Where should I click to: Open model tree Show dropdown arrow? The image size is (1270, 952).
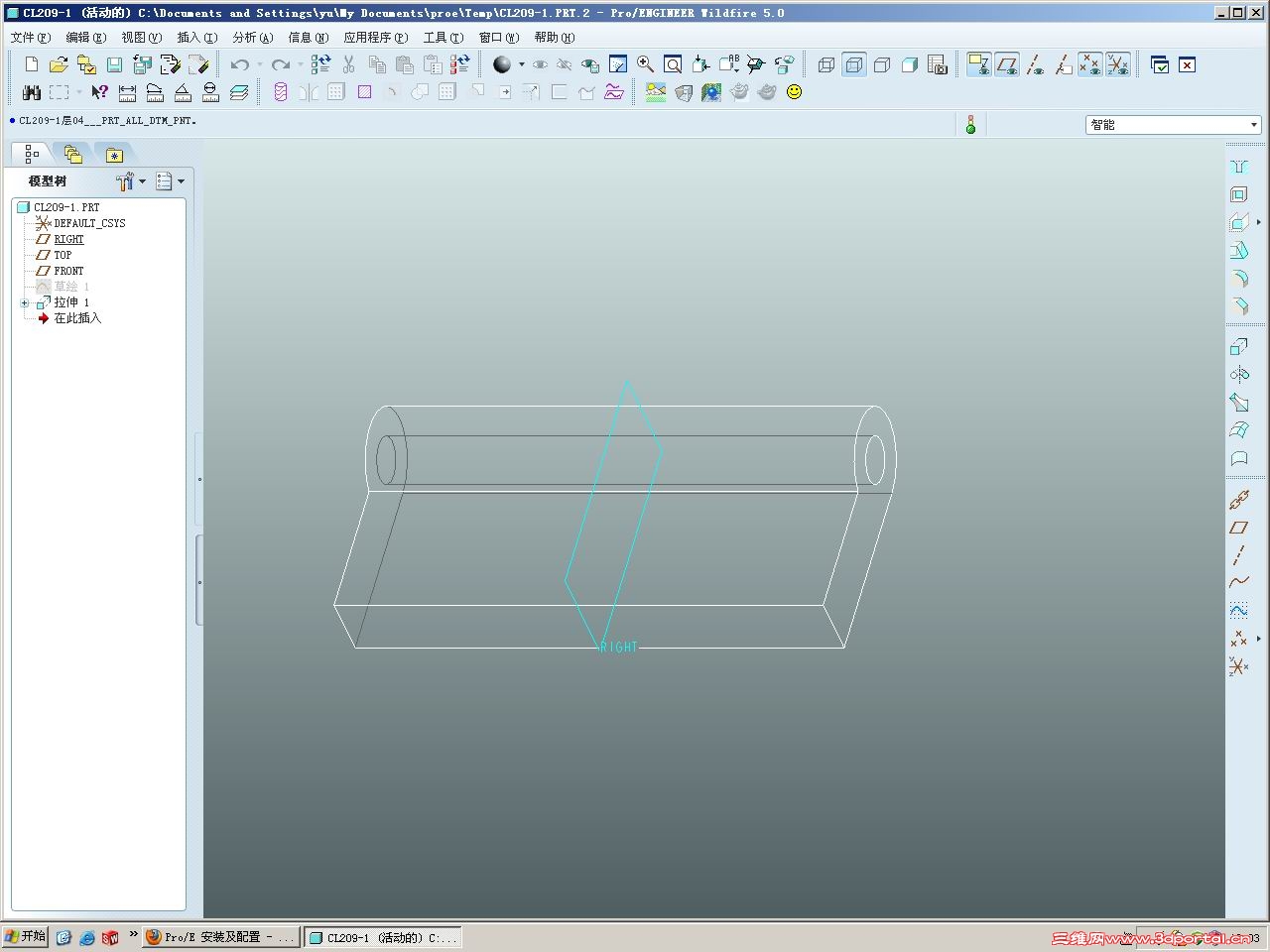point(181,181)
